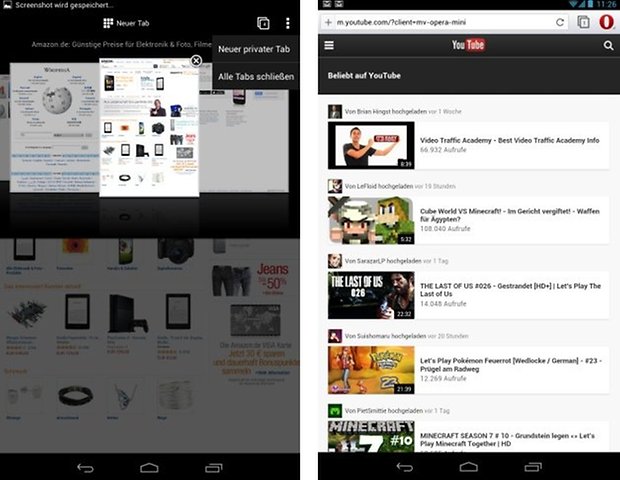Open MINECRAFT SEASON 7 # 10 title
The height and width of the screenshot is (480, 620).
[507, 440]
